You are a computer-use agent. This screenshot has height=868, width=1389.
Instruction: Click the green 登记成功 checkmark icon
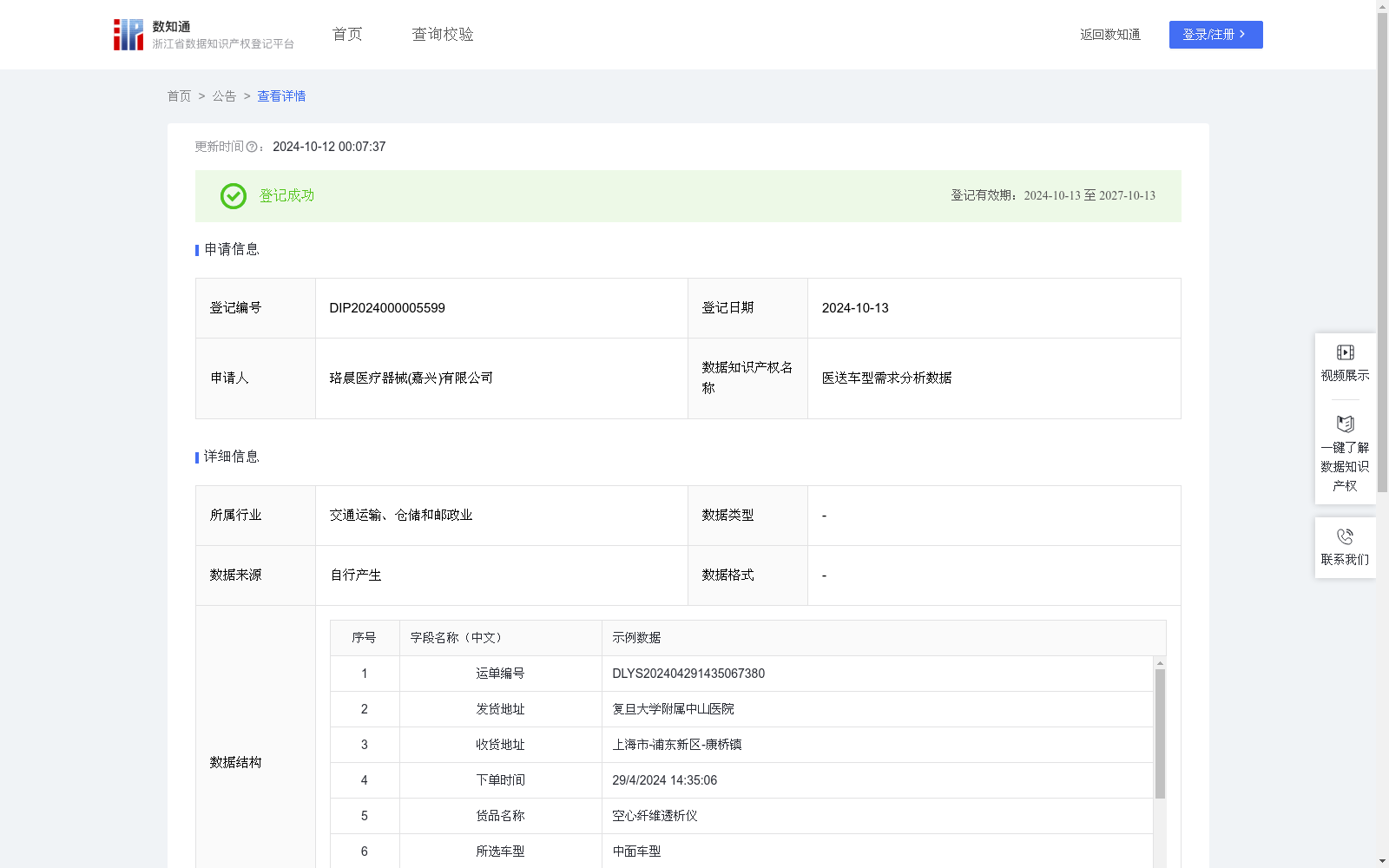234,196
